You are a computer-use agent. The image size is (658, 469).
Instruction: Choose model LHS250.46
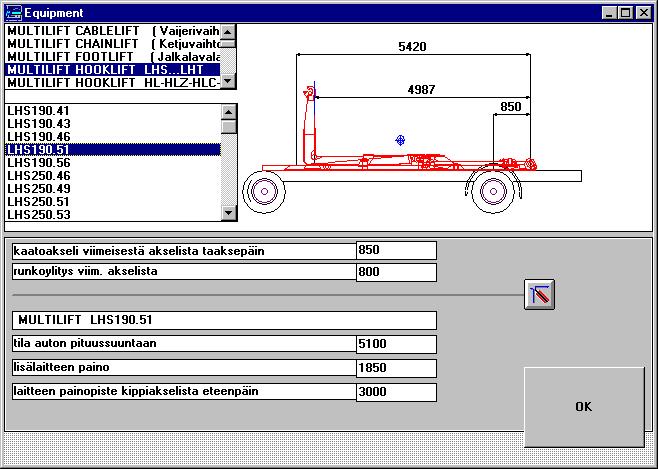coord(112,176)
